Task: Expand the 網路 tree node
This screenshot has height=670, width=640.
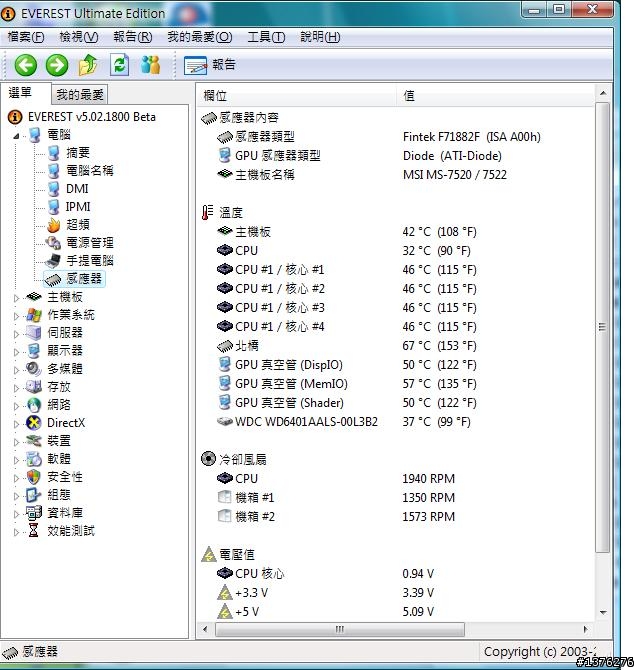Action: pyautogui.click(x=16, y=406)
